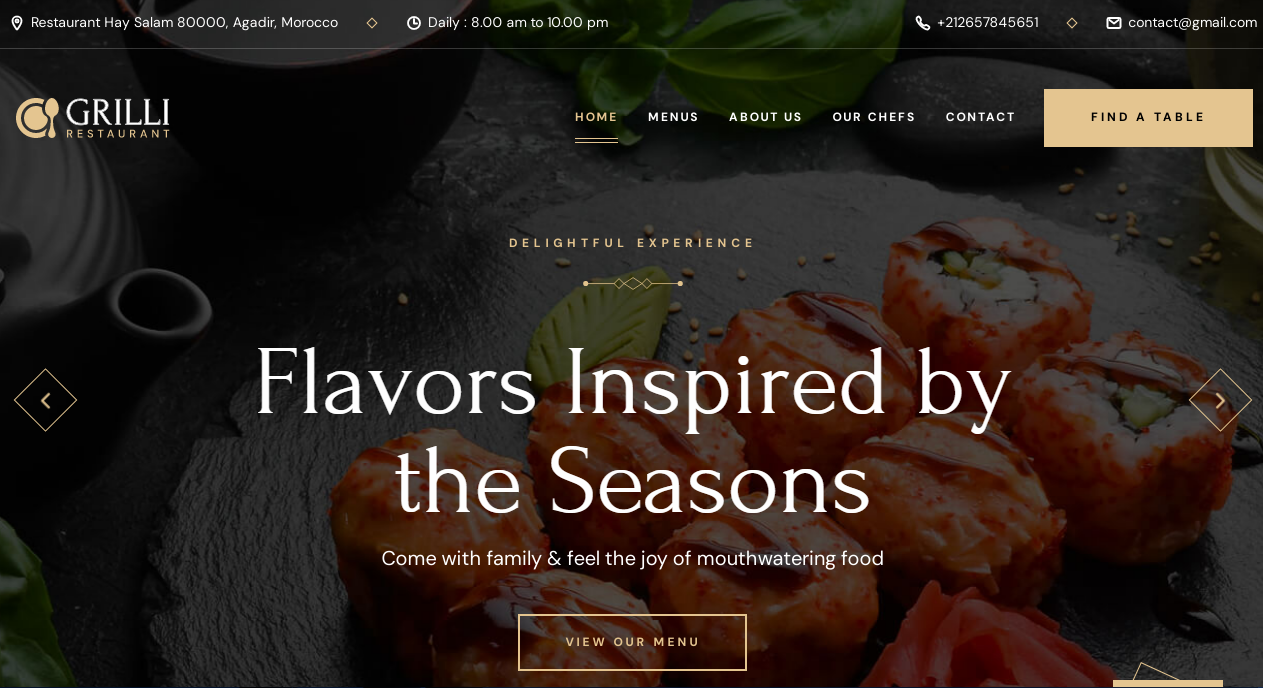Click the restaurant address text

coord(184,23)
